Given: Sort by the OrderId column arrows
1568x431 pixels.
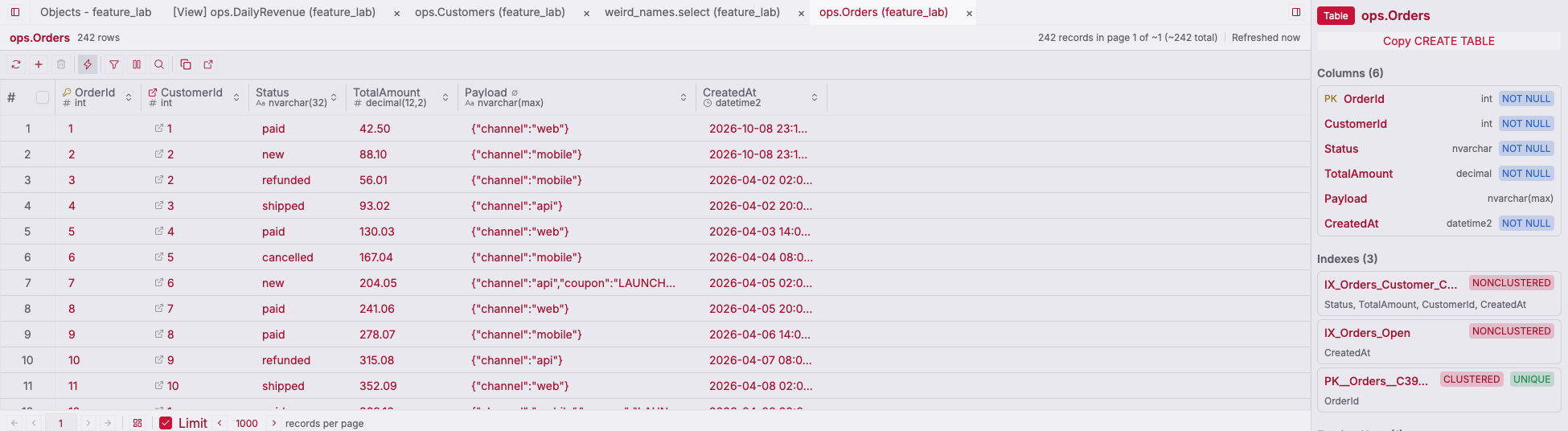Looking at the screenshot, I should (x=129, y=97).
